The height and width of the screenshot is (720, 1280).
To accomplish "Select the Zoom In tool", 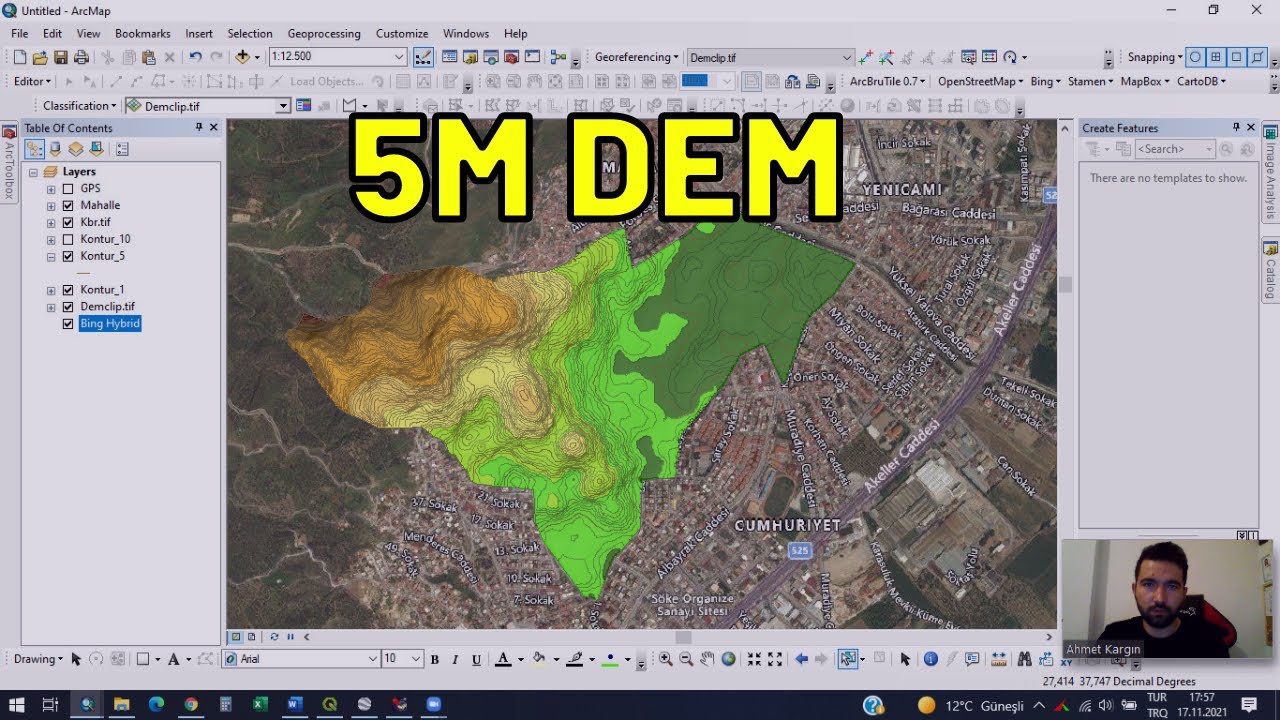I will [665, 659].
